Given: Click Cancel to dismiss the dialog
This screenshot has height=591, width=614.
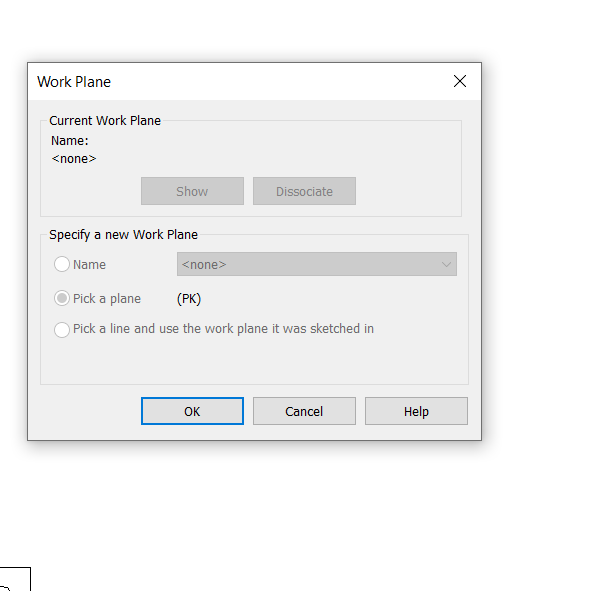Looking at the screenshot, I should pyautogui.click(x=304, y=411).
